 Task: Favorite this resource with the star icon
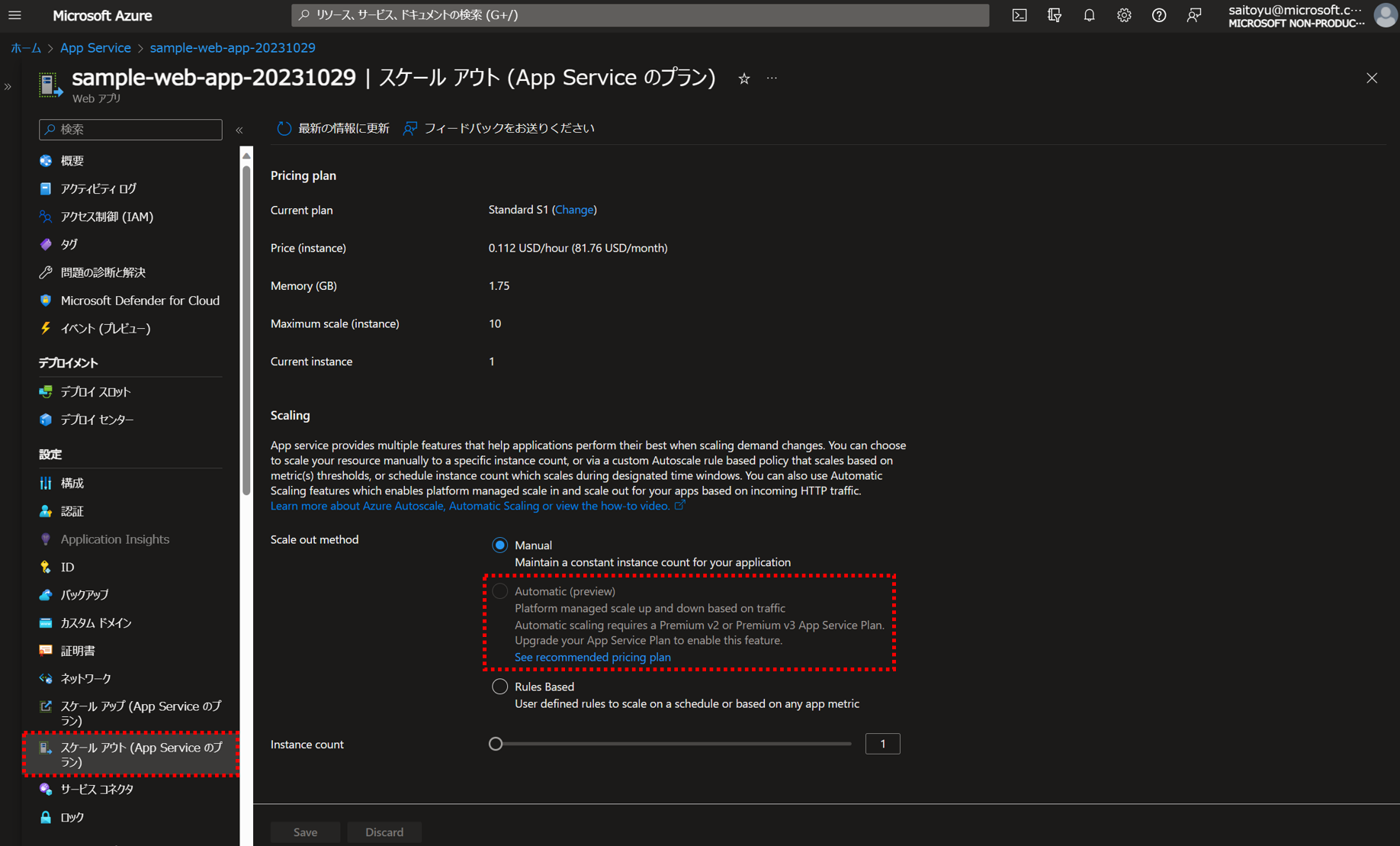744,79
